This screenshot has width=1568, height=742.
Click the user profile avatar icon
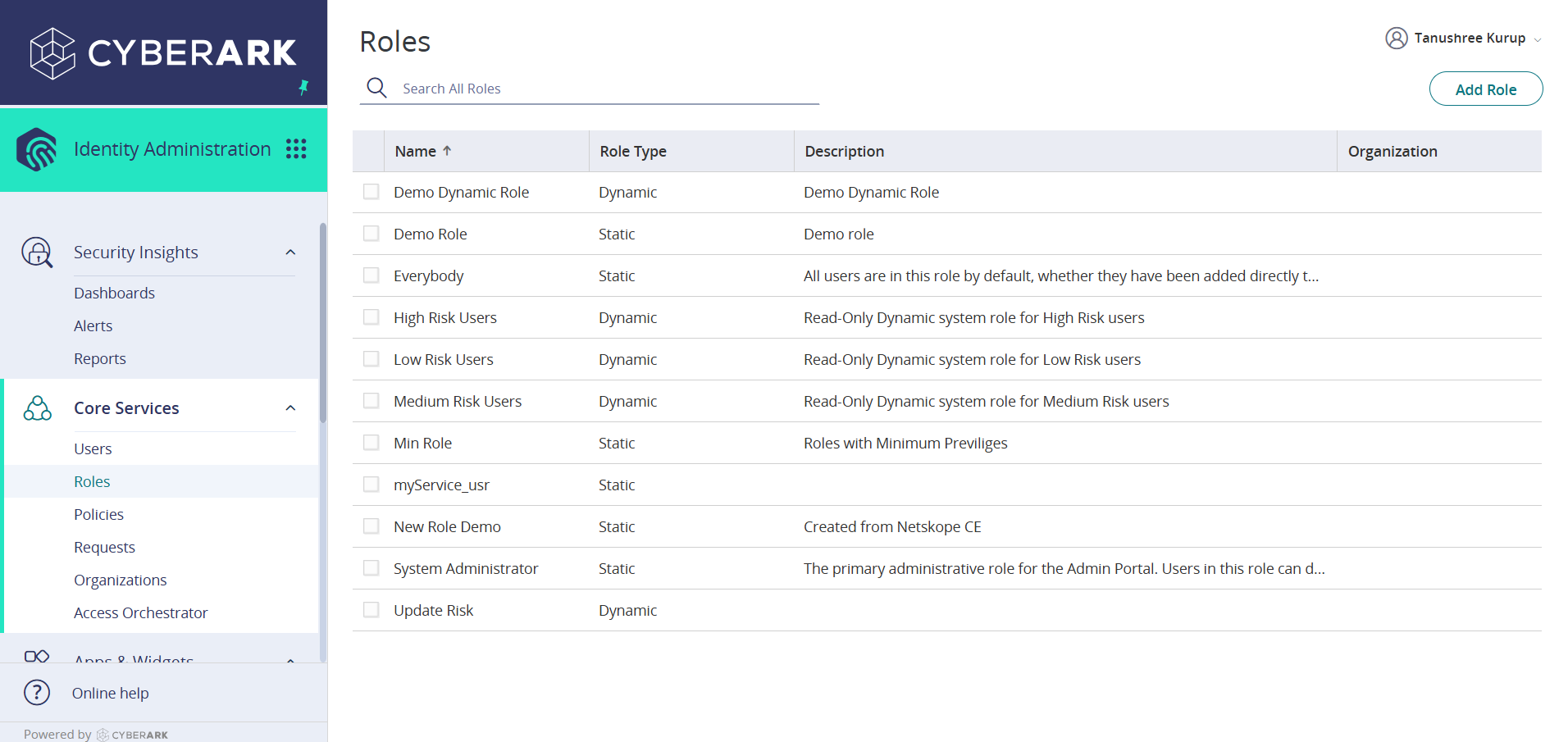click(x=1397, y=38)
